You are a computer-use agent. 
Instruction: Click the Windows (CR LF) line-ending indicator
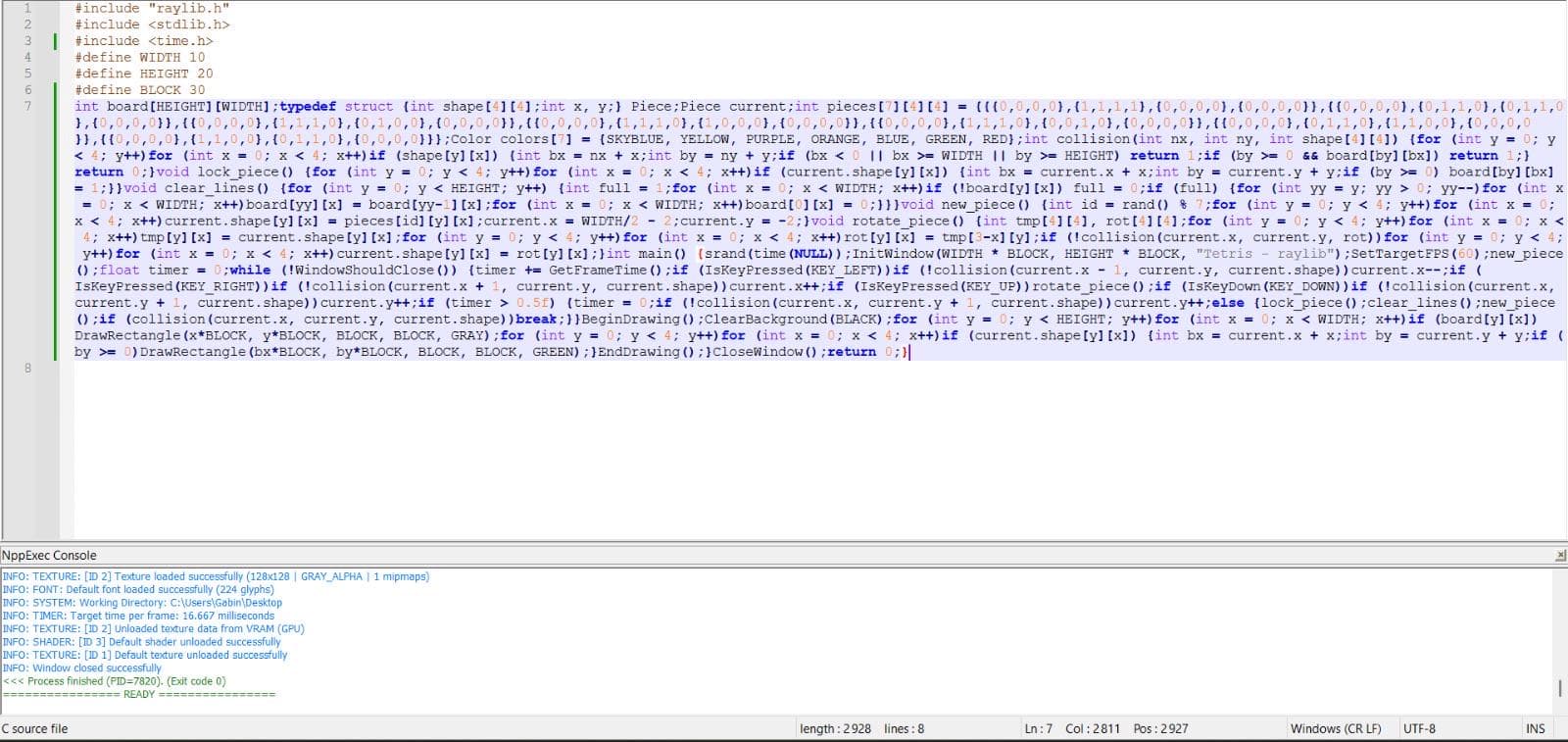(1336, 728)
